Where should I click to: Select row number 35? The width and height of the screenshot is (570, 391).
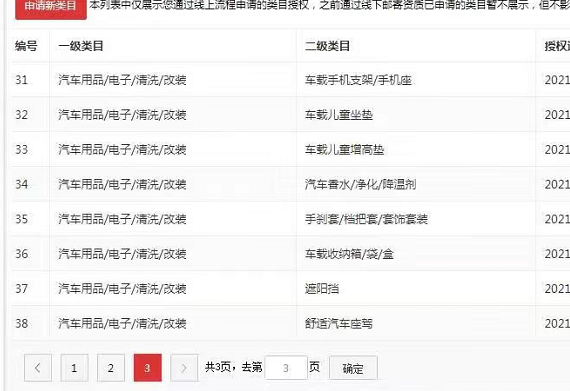(21, 219)
